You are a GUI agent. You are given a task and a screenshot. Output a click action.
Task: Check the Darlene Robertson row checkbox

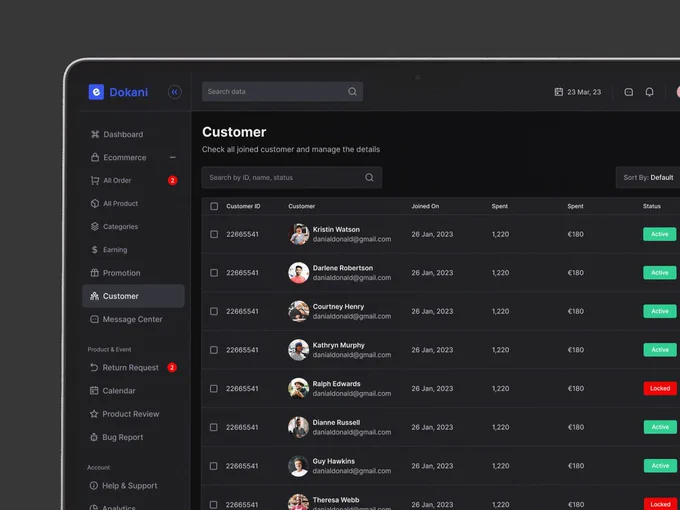pyautogui.click(x=214, y=273)
